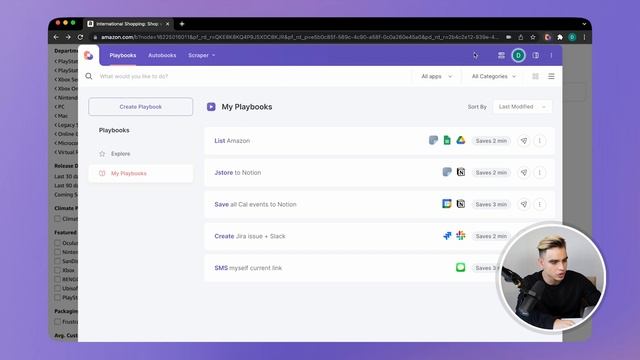Check the Nintendo brand checkbox on Amazon page
The image size is (640, 360).
[58, 252]
